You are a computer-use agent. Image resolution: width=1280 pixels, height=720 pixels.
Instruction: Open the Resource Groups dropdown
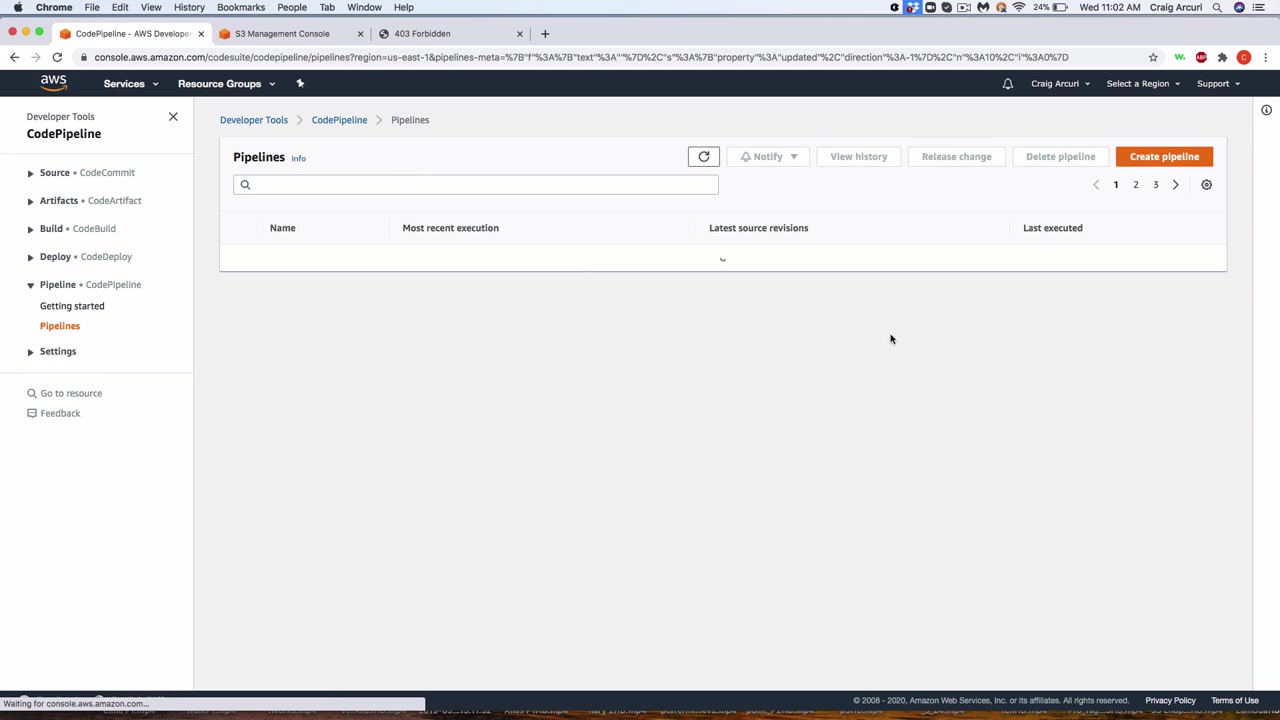click(x=226, y=84)
